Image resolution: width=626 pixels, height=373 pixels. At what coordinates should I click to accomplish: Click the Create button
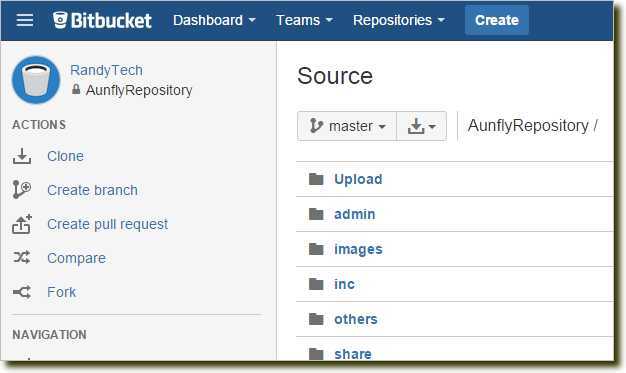(x=497, y=20)
